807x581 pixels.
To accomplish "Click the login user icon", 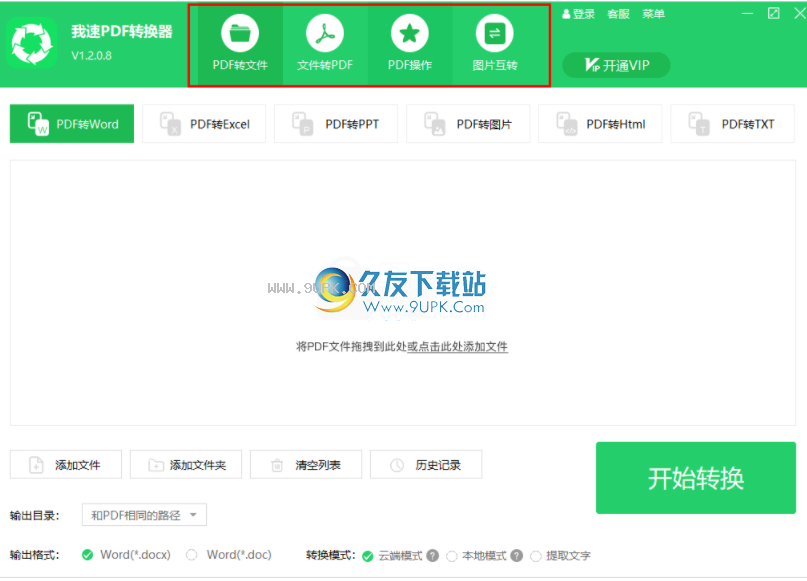I will pos(566,14).
